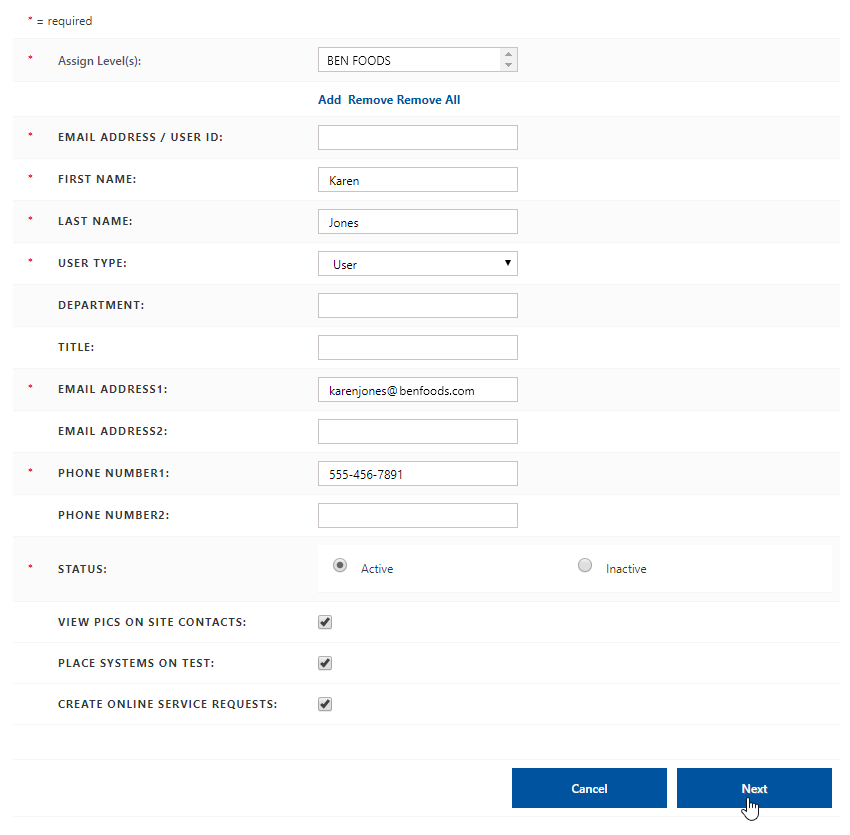Uncheck Create Online Service Requests
This screenshot has height=835, width=850.
tap(324, 703)
